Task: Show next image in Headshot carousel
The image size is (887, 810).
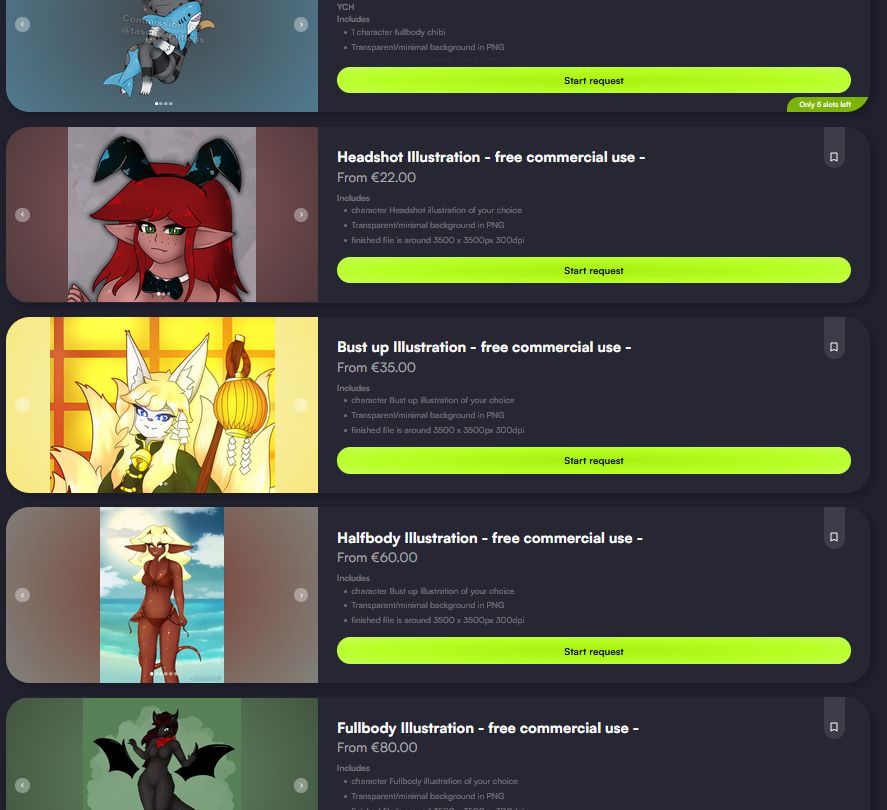Action: click(301, 215)
